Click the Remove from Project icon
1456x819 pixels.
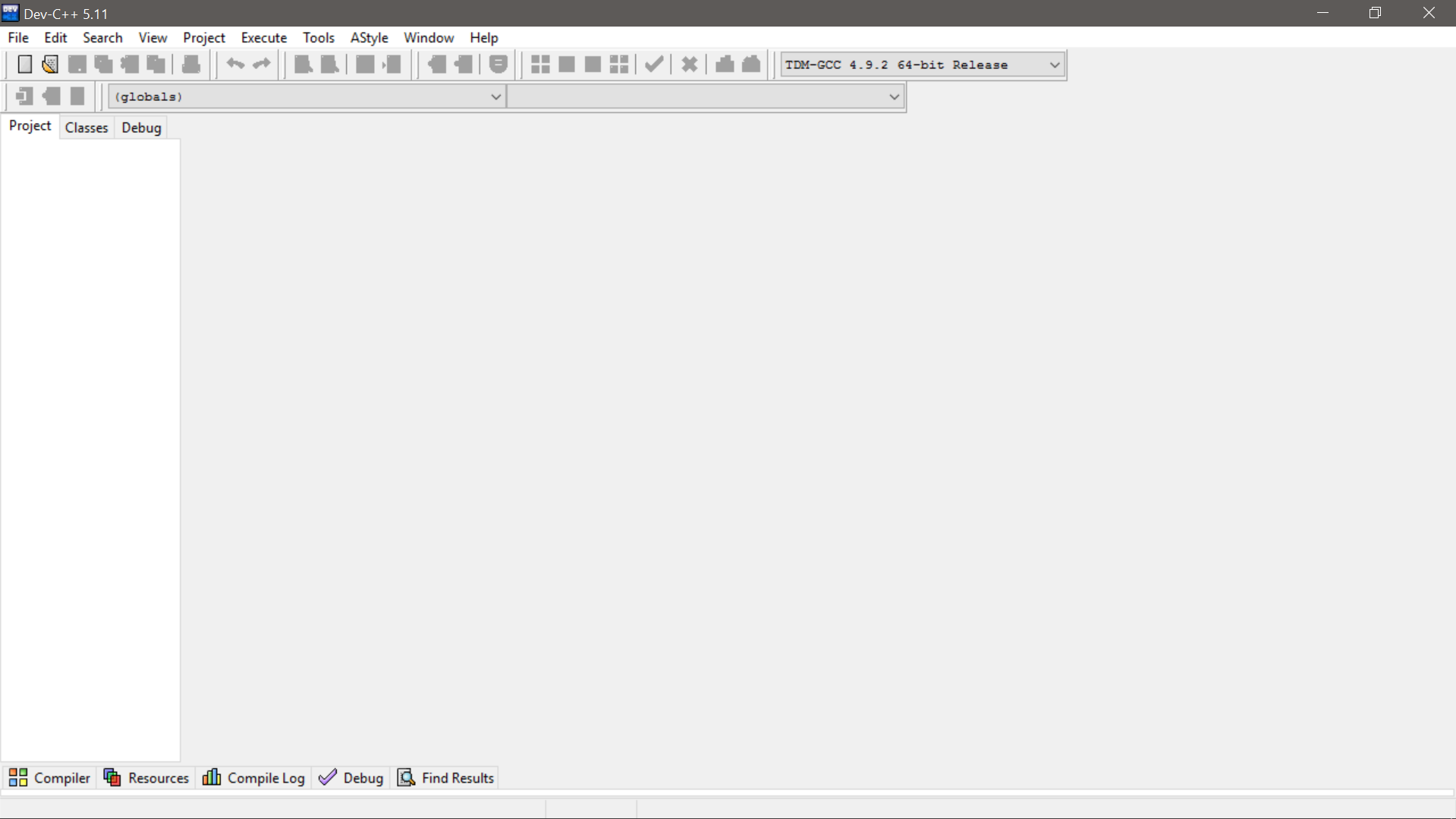point(463,65)
